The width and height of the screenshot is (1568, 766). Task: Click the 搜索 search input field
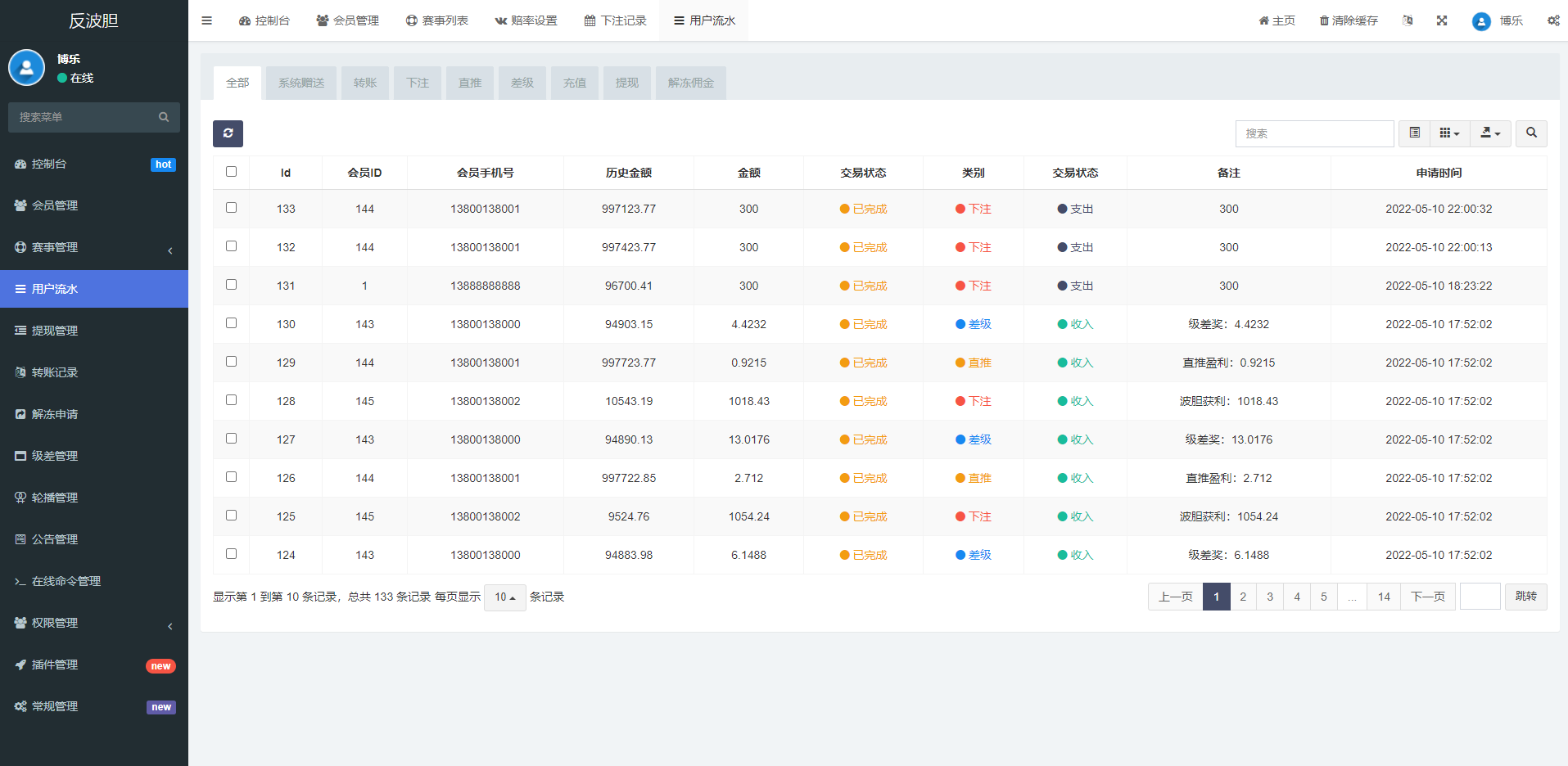[1314, 133]
